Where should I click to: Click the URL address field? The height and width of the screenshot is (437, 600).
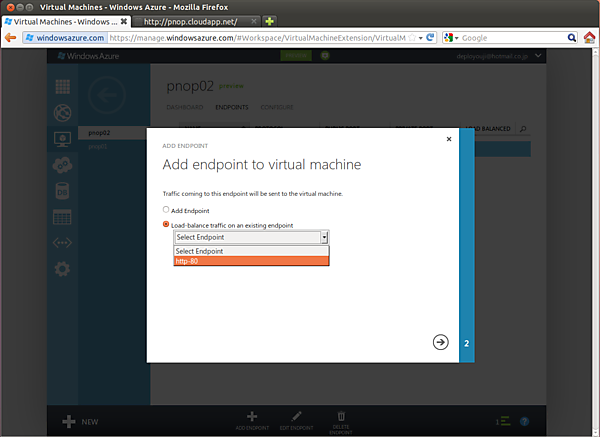click(257, 38)
